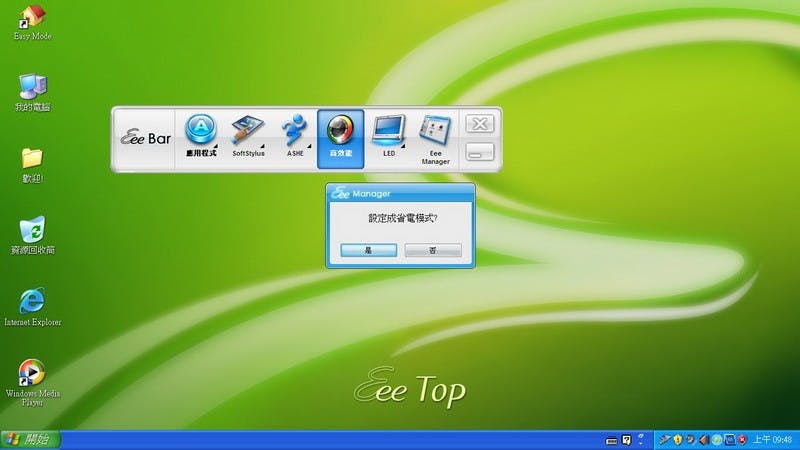Click the taskbar clock showing 09:48

click(x=772, y=440)
